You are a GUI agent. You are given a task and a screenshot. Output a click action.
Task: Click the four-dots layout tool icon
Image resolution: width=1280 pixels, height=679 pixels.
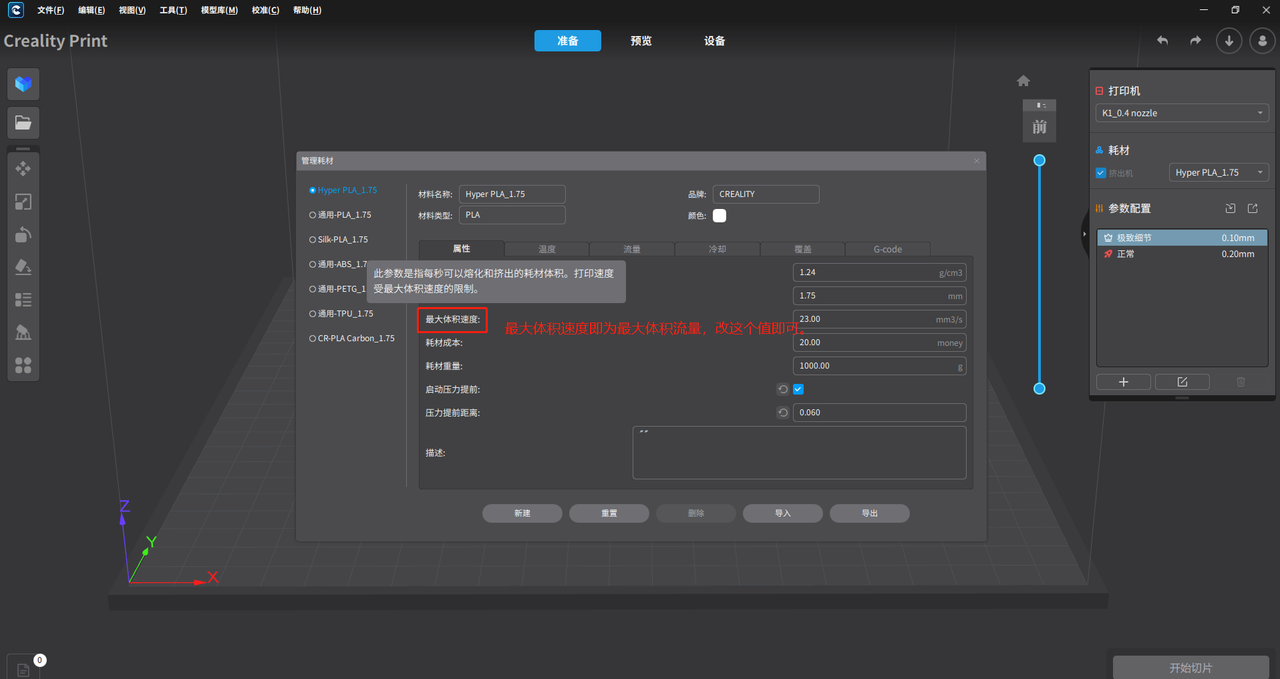[23, 366]
